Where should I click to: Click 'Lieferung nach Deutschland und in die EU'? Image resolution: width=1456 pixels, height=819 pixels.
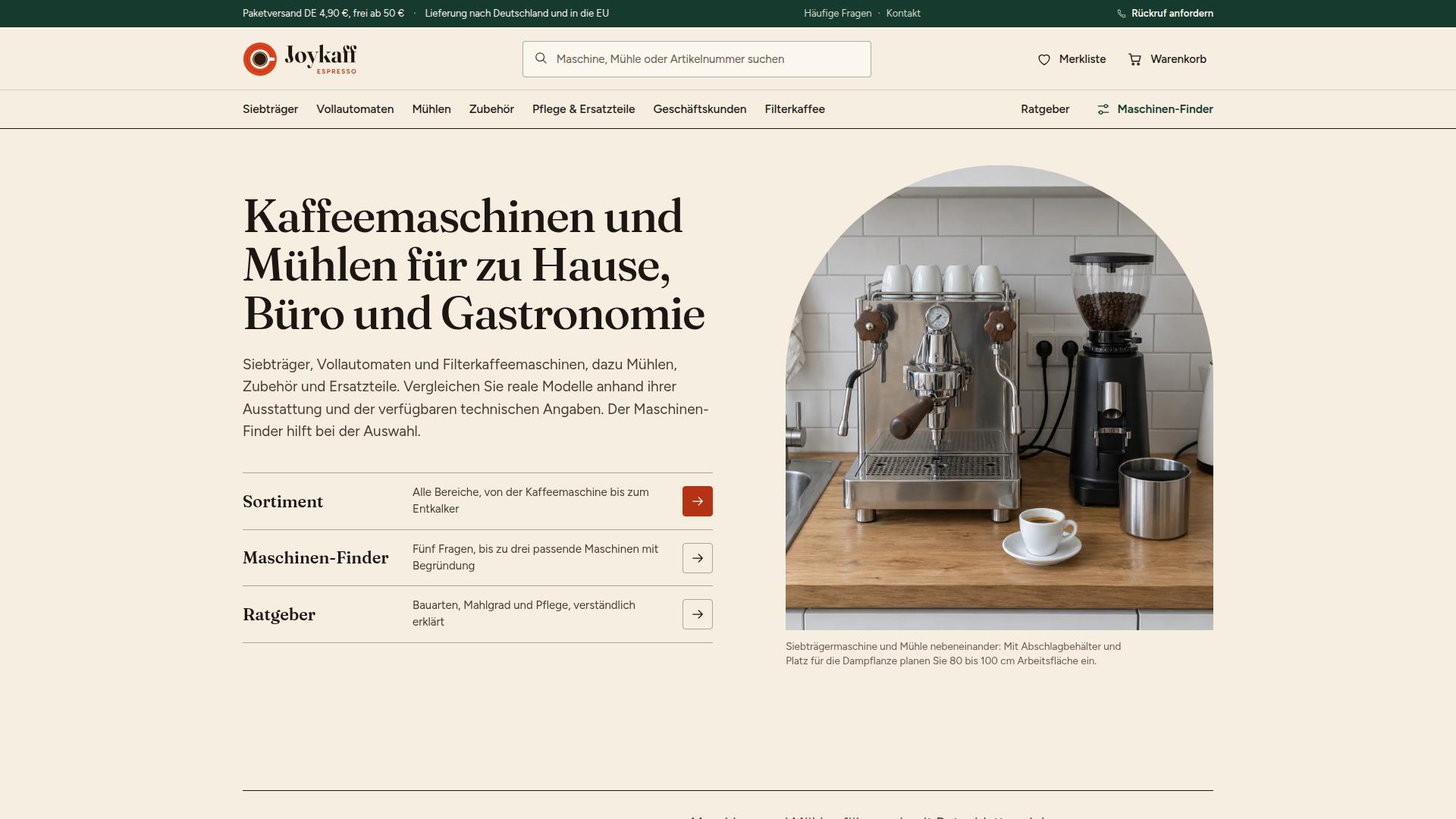pos(516,14)
